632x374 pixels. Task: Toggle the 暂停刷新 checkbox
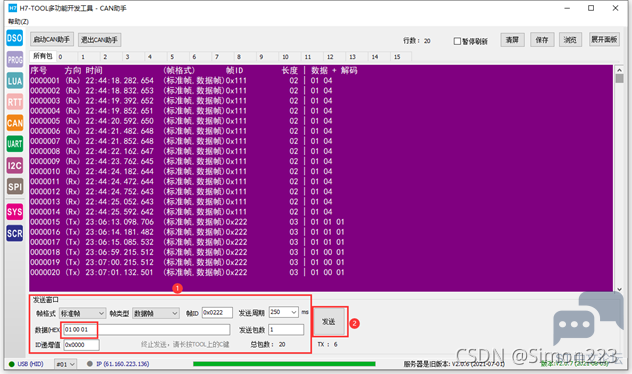click(x=457, y=41)
